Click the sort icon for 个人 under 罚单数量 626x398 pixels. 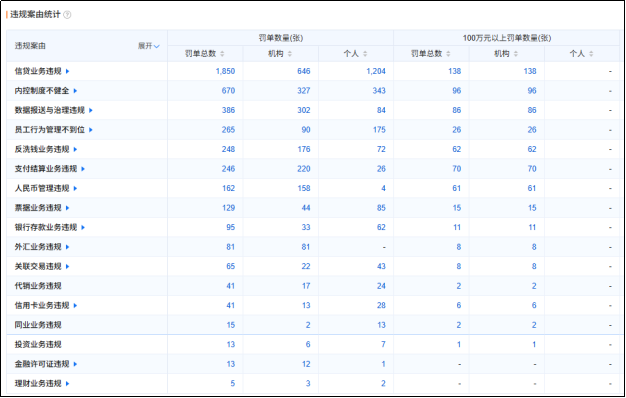coord(365,54)
